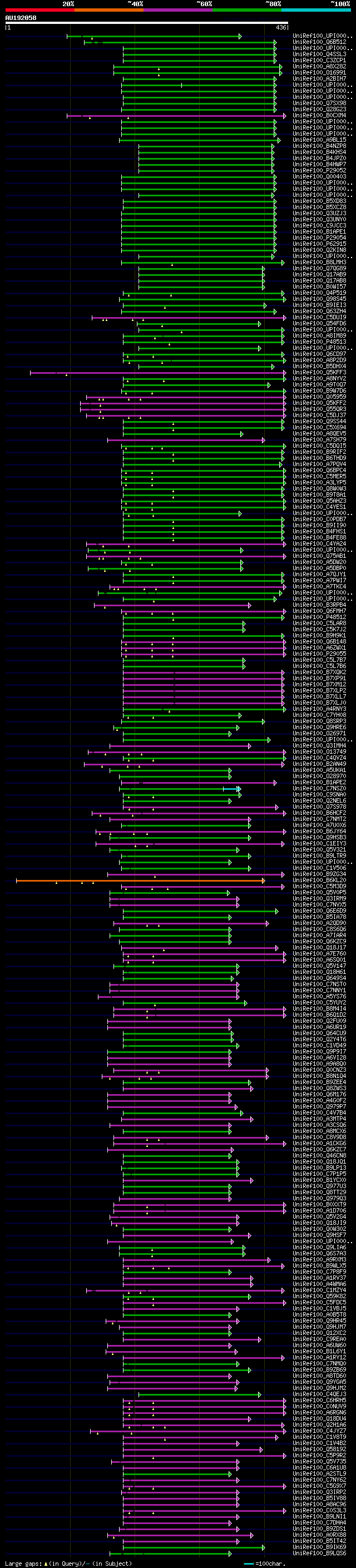This screenshot has width=356, height=1568.
Task: Select hit label UniRef100_C5DQI5
Action: pos(319,446)
